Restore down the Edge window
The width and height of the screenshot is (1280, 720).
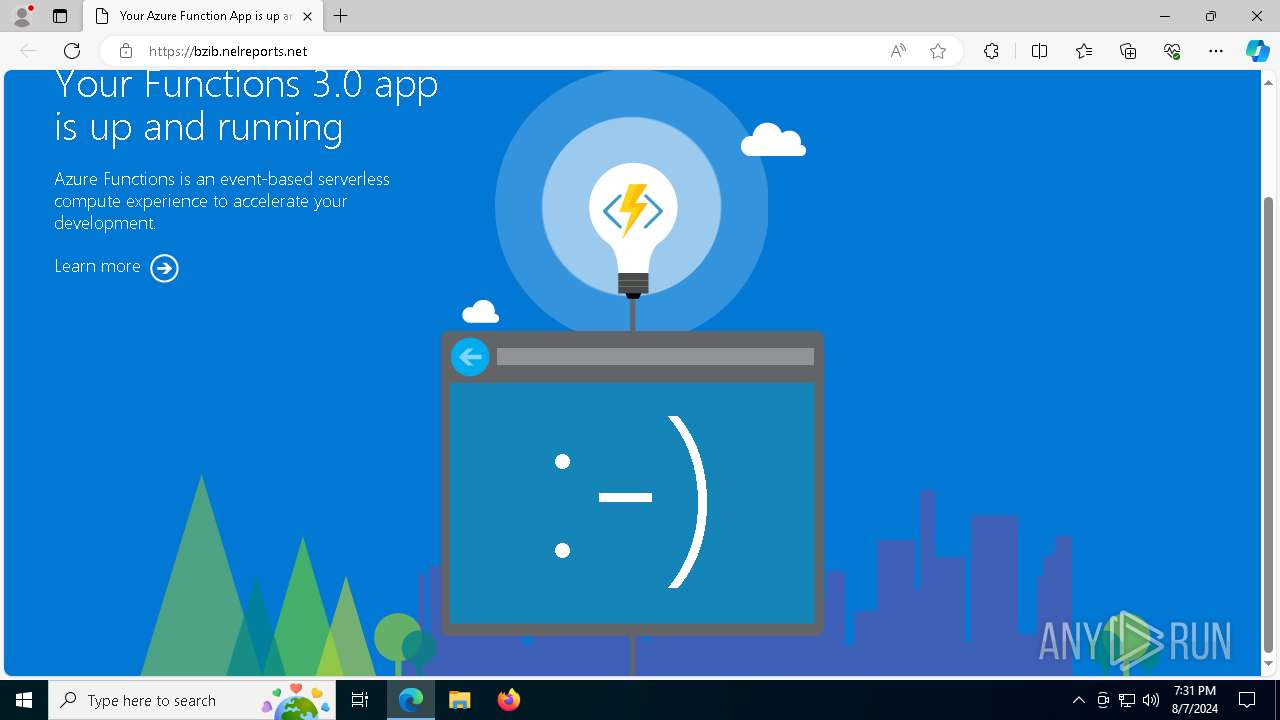tap(1211, 16)
